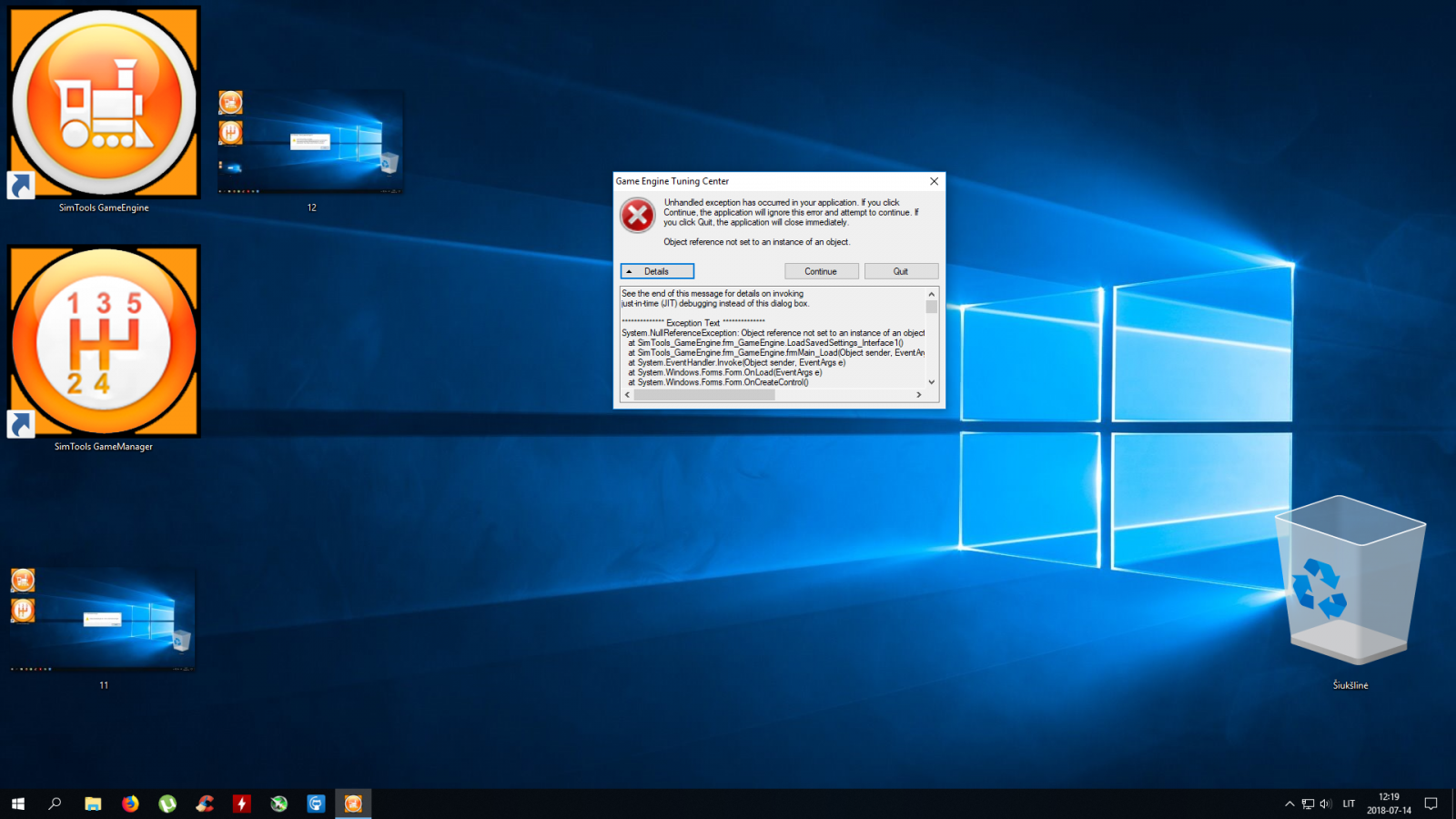
Task: Click the 'System.NullReferenceException' line in details
Action: point(773,333)
